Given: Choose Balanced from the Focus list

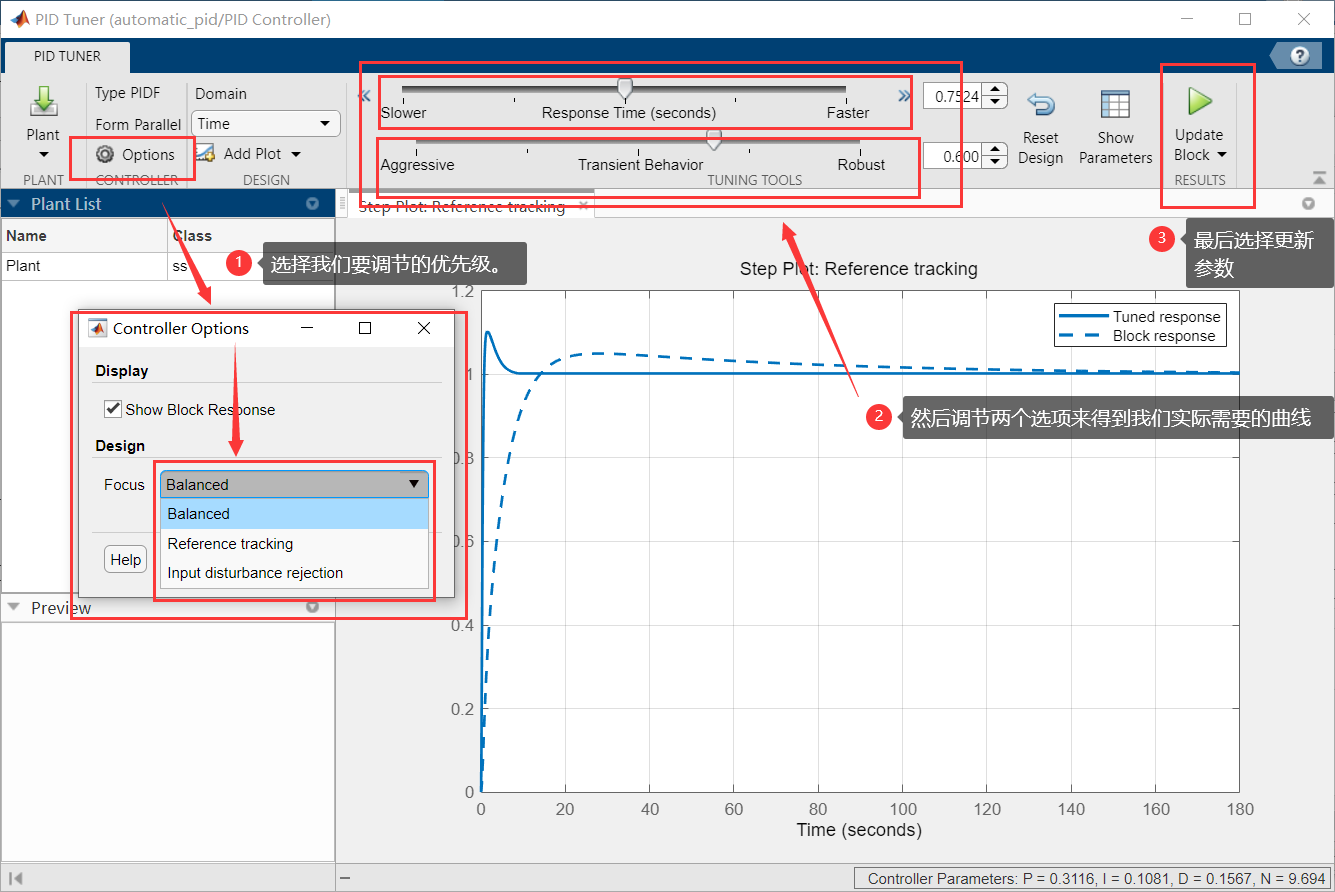Looking at the screenshot, I should point(294,514).
